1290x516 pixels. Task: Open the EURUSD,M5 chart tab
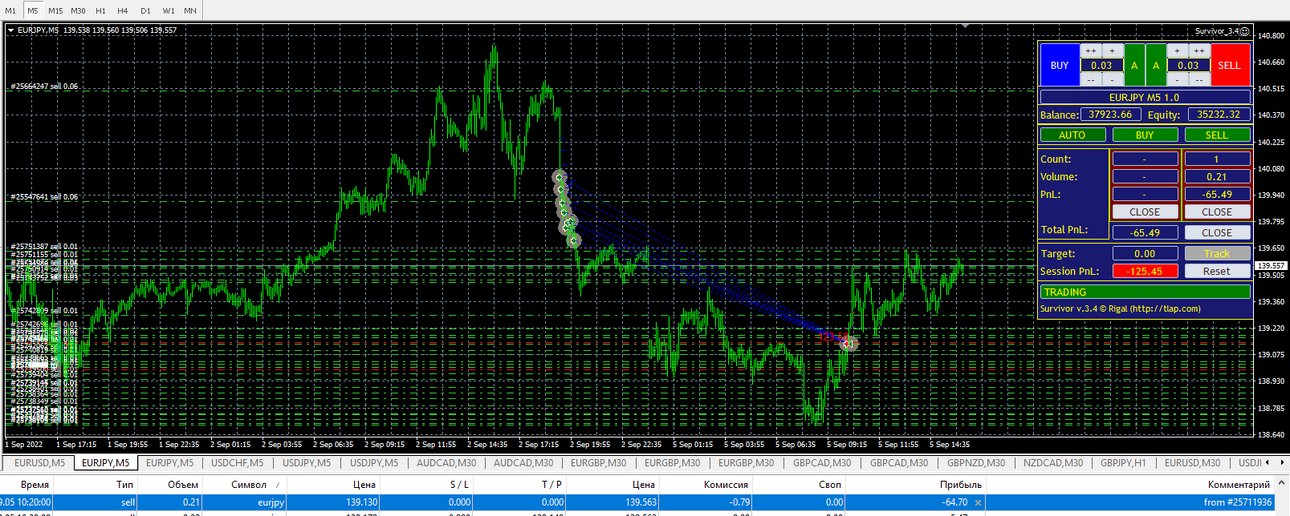tap(39, 463)
